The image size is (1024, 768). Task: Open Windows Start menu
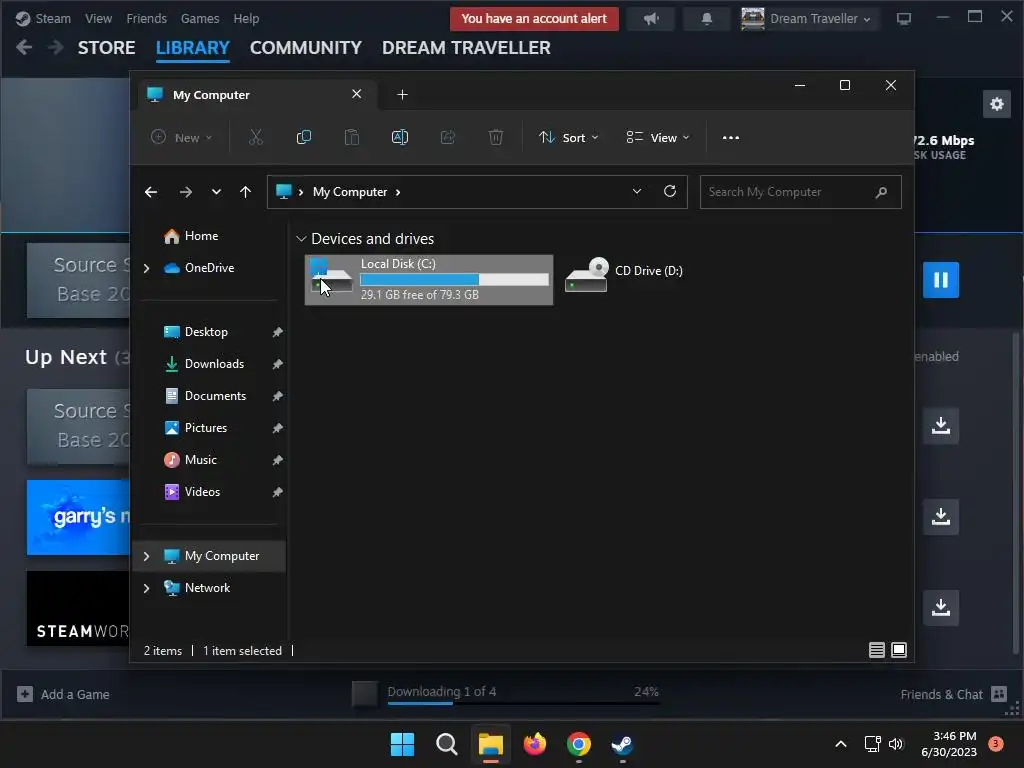tap(402, 744)
